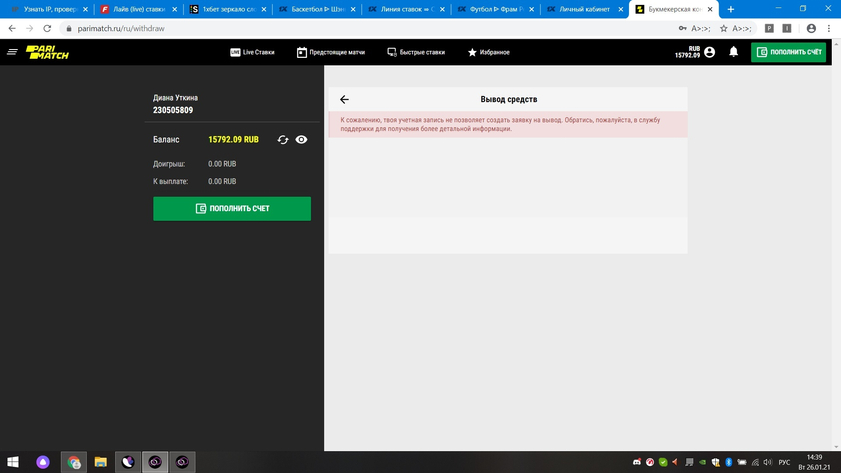Click the name Диана Уткина
Screen dimensions: 841x473
pos(175,98)
